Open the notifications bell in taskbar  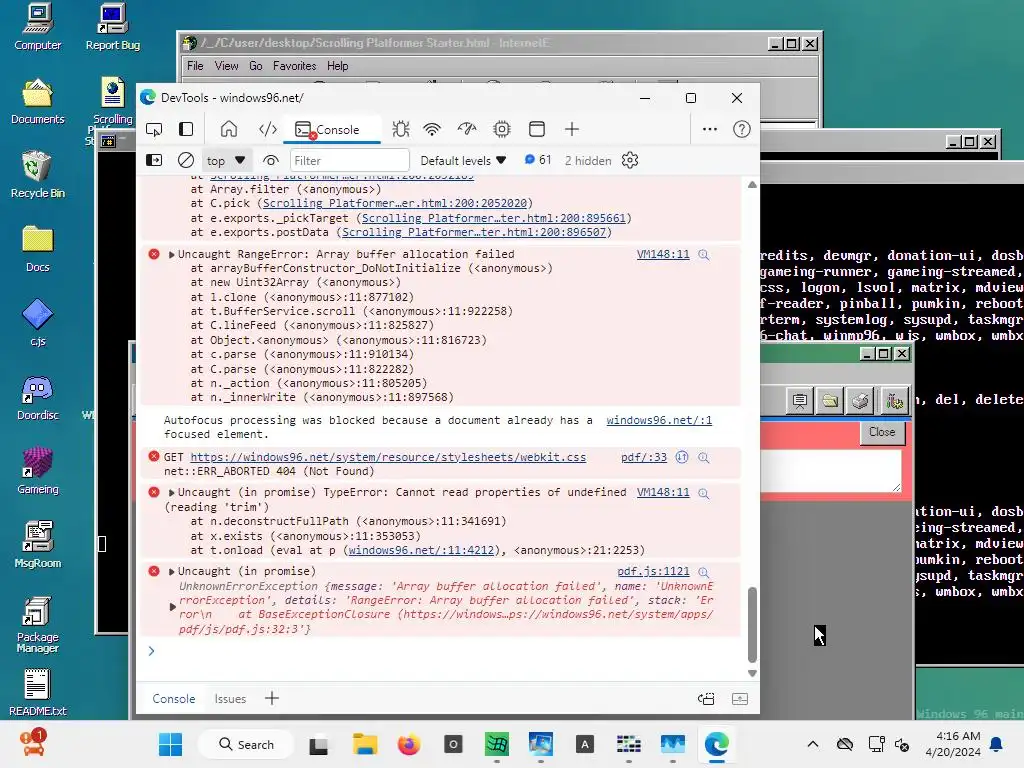pos(997,744)
